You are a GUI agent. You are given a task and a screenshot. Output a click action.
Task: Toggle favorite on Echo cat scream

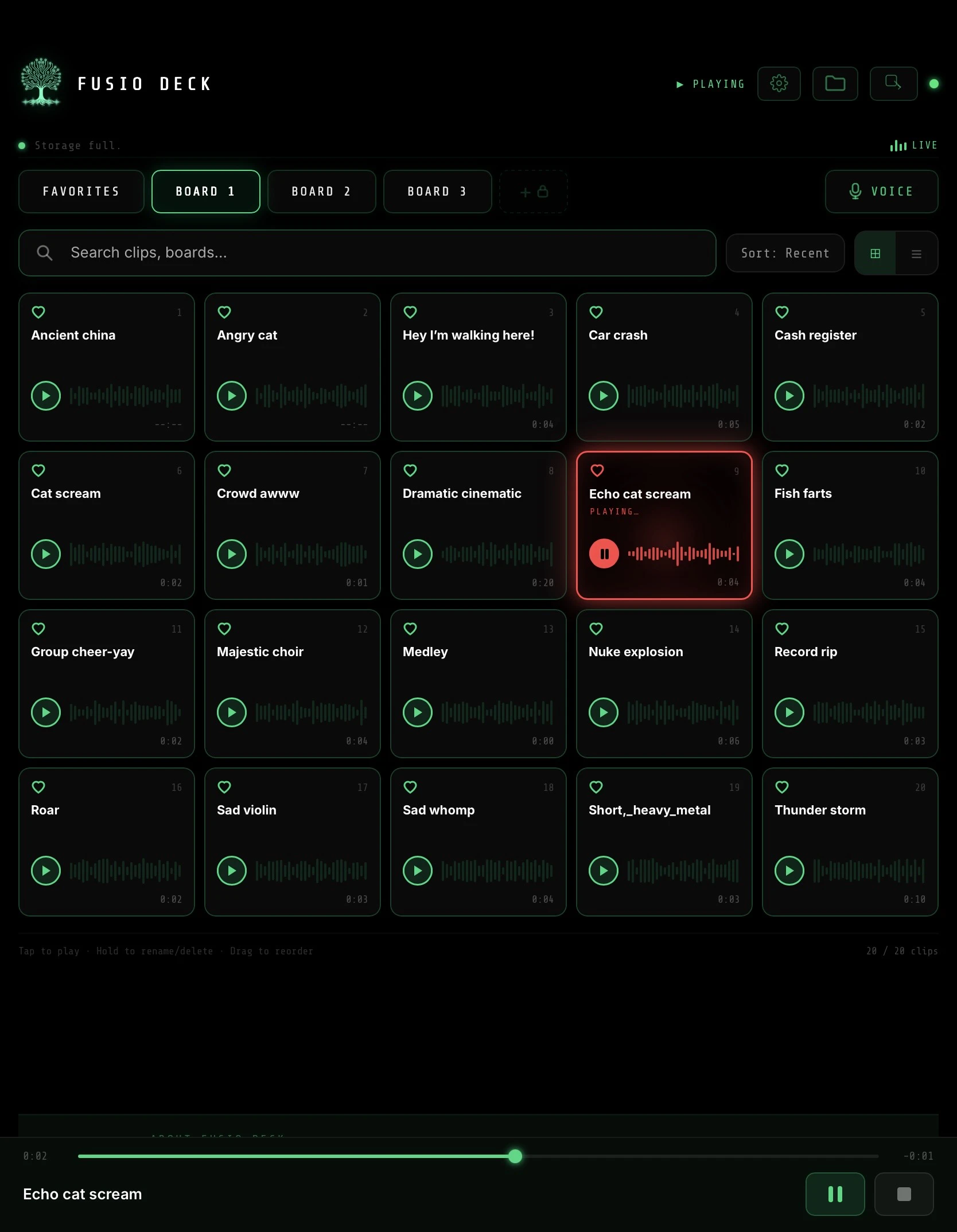coord(597,470)
